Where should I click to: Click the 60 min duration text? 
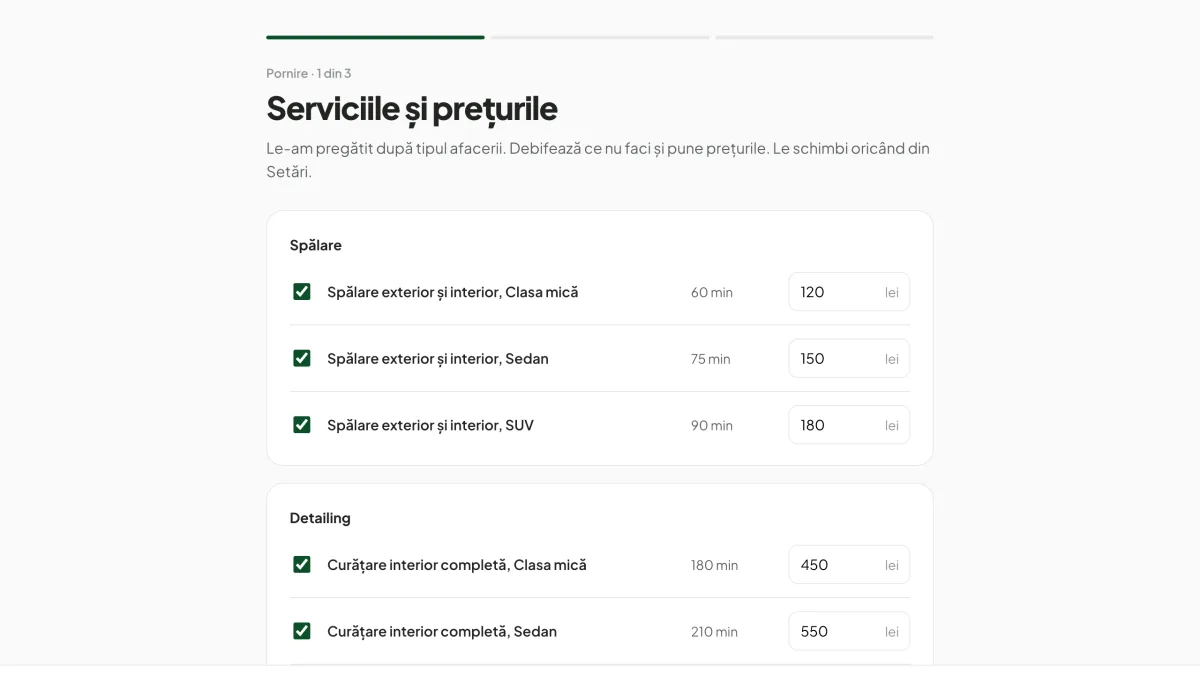pyautogui.click(x=712, y=293)
